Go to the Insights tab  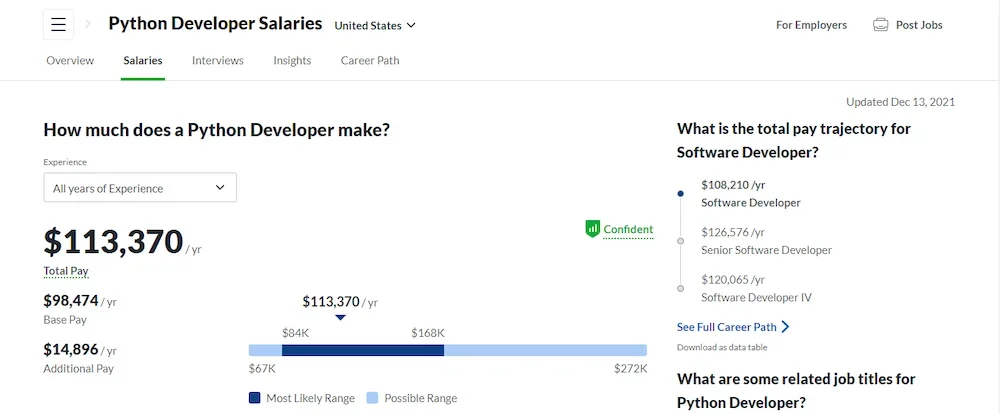[x=292, y=60]
